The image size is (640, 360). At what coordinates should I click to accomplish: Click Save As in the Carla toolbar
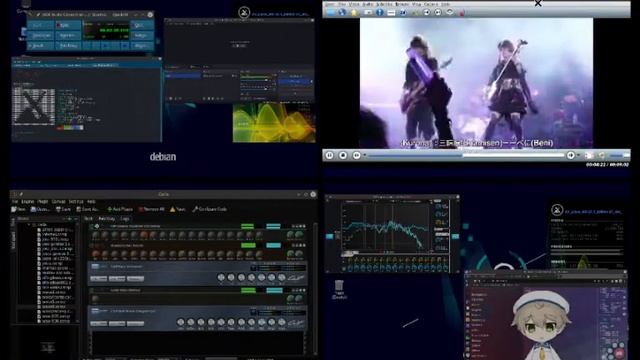pyautogui.click(x=87, y=209)
